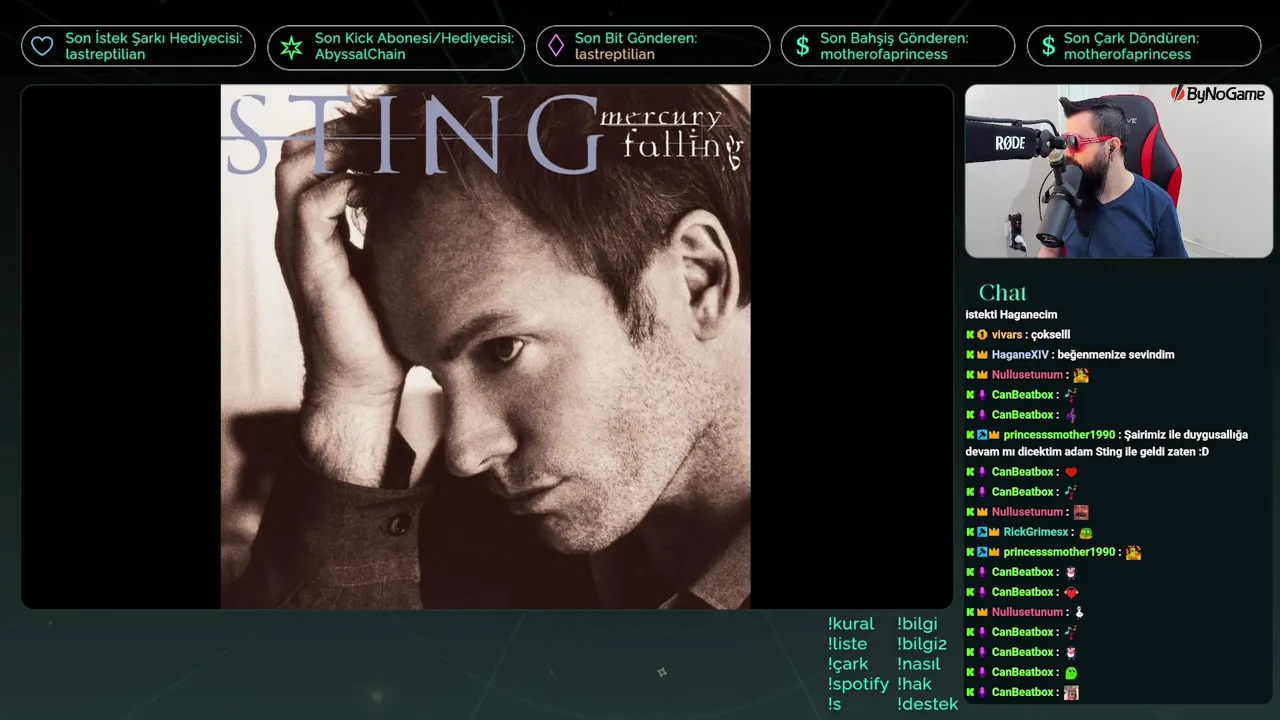Click the heart icon beside Son İstek Şarkı Hediyecisi
Screen dimensions: 1280x720
(42, 46)
